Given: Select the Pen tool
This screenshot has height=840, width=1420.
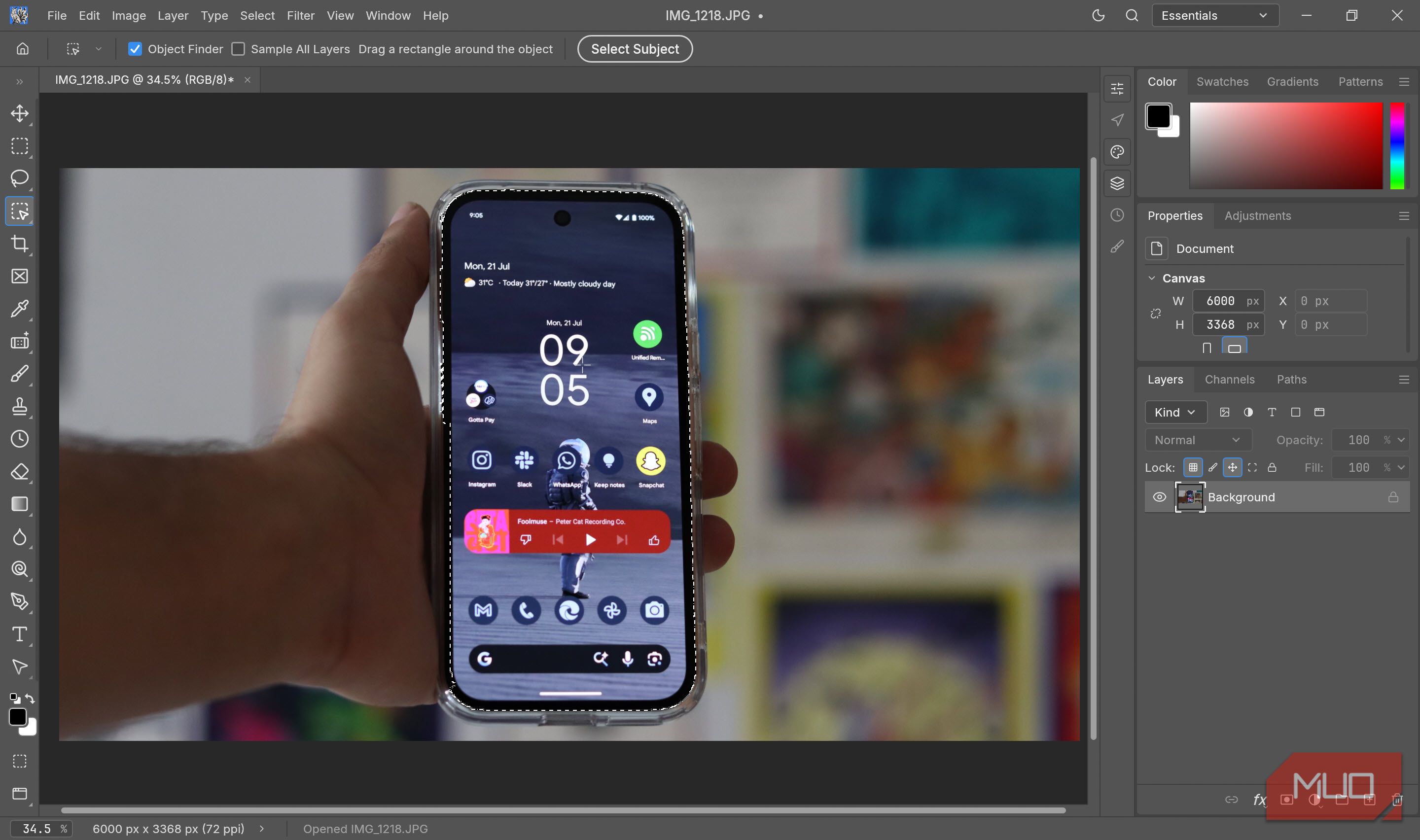Looking at the screenshot, I should pos(20,601).
